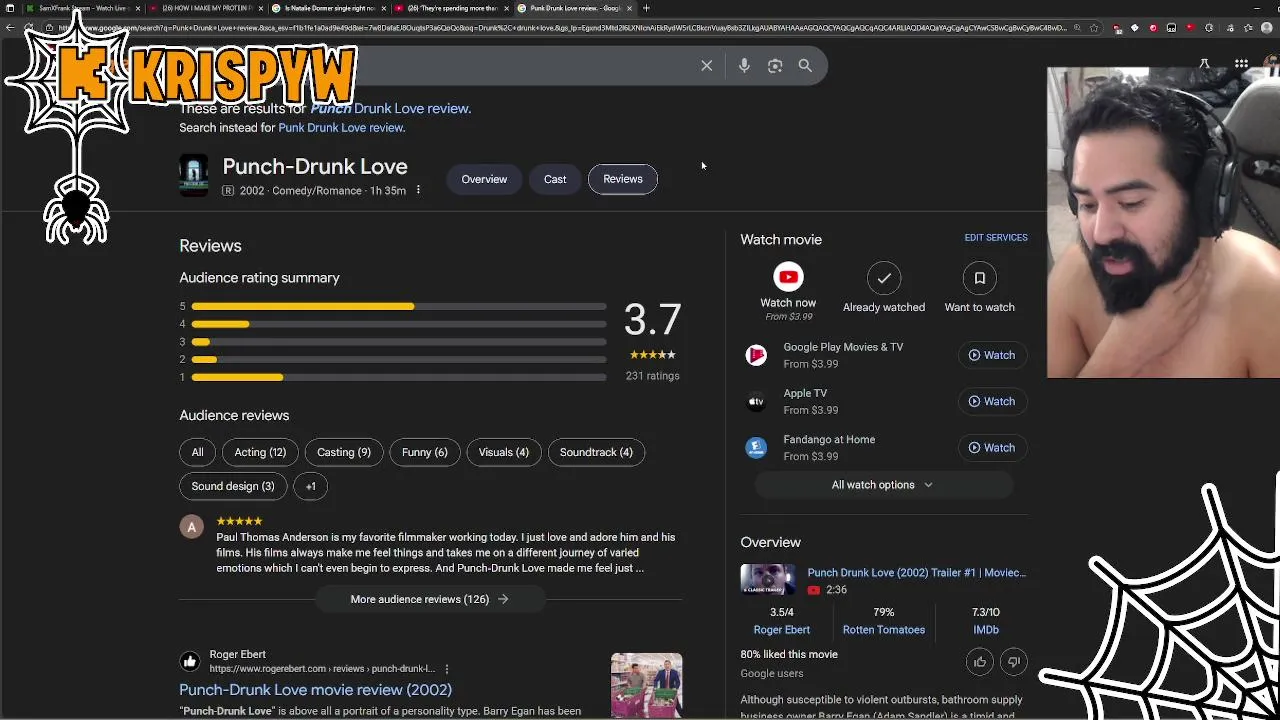Start voice search with the microphone icon

(x=744, y=65)
